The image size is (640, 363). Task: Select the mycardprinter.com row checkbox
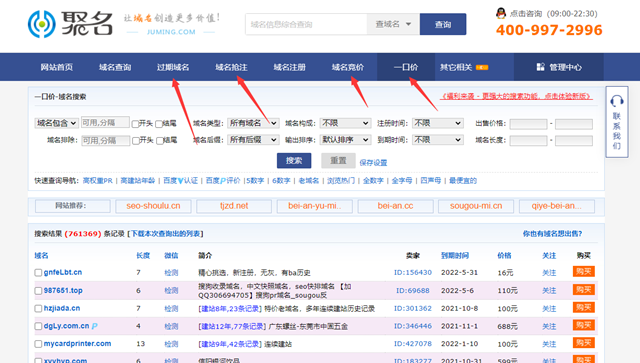pyautogui.click(x=38, y=344)
